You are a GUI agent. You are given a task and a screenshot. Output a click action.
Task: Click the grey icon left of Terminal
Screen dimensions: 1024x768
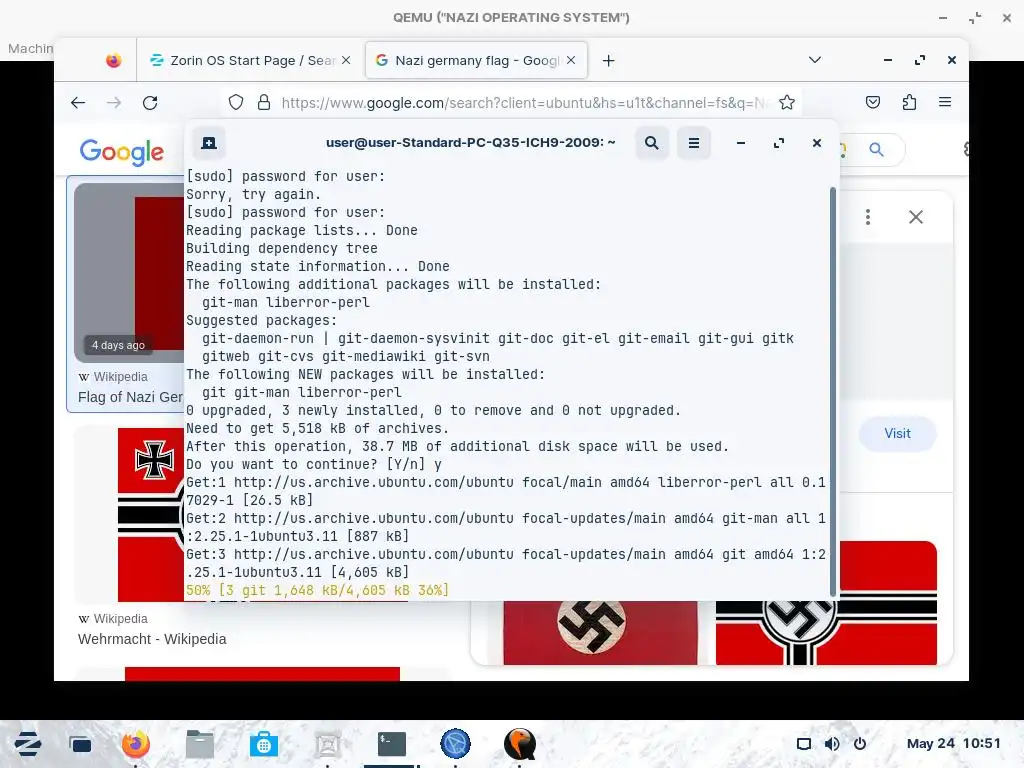click(328, 744)
